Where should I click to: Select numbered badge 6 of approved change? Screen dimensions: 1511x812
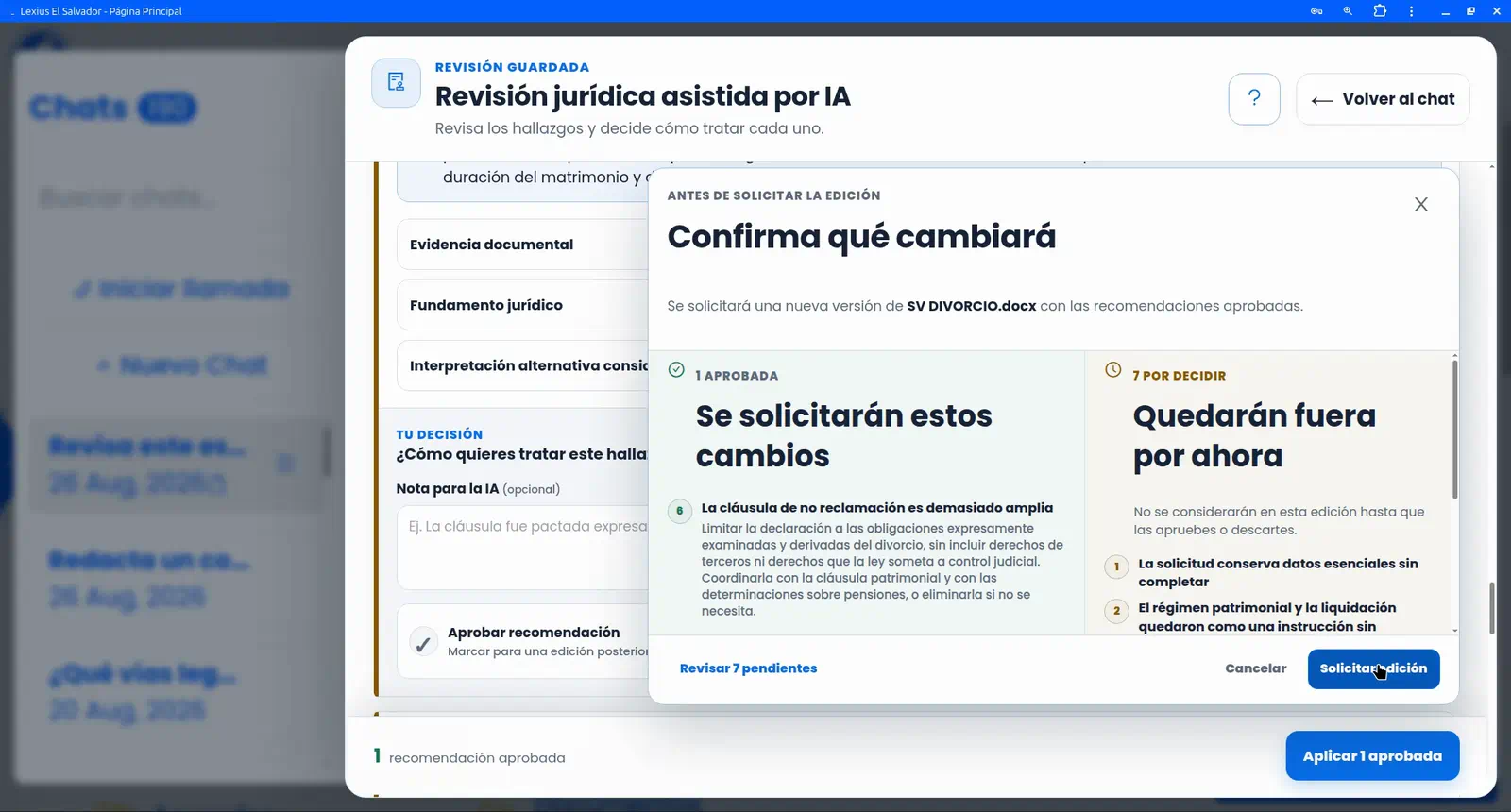point(680,511)
